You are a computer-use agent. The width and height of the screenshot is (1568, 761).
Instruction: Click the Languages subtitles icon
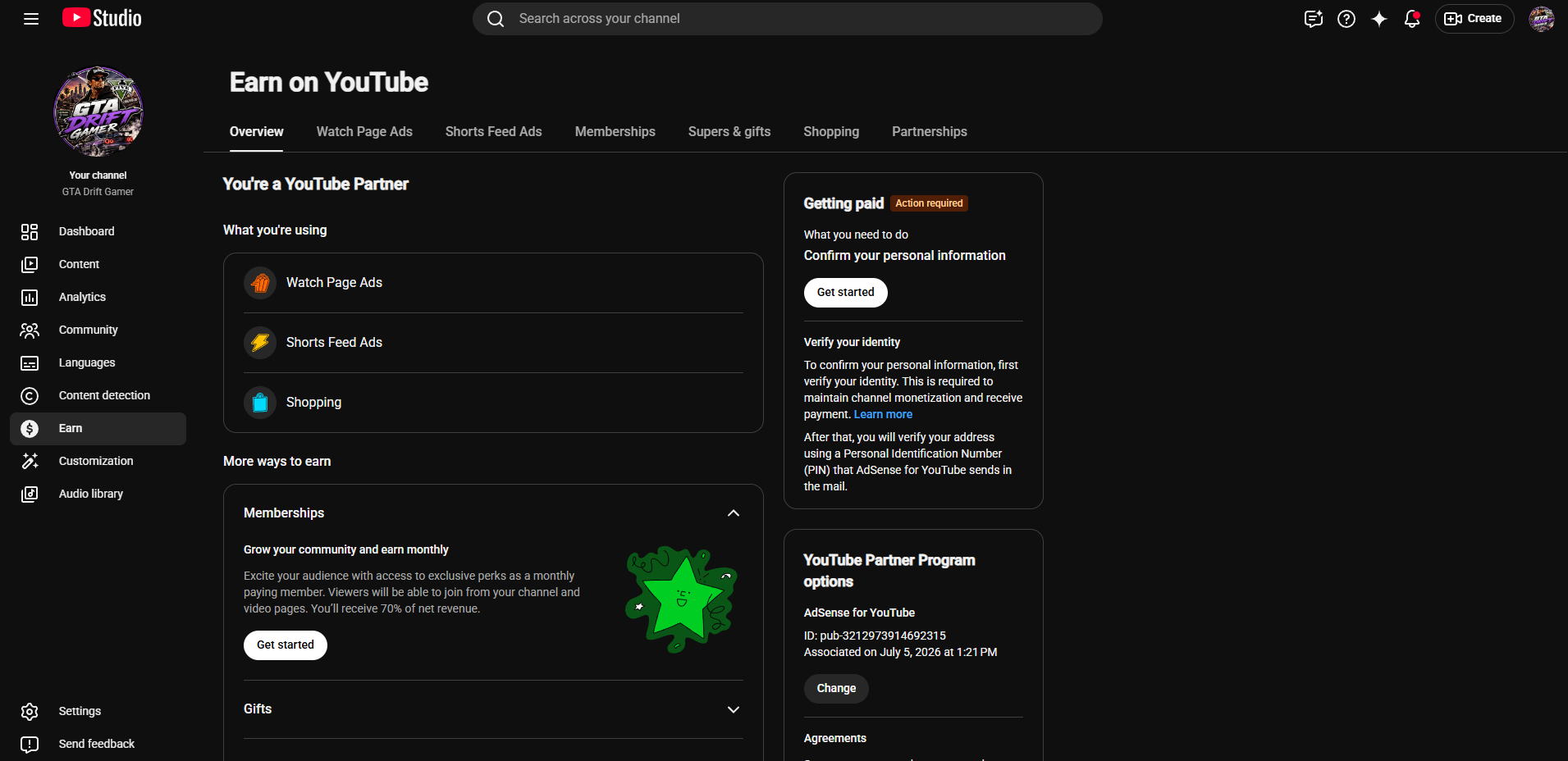pos(30,363)
